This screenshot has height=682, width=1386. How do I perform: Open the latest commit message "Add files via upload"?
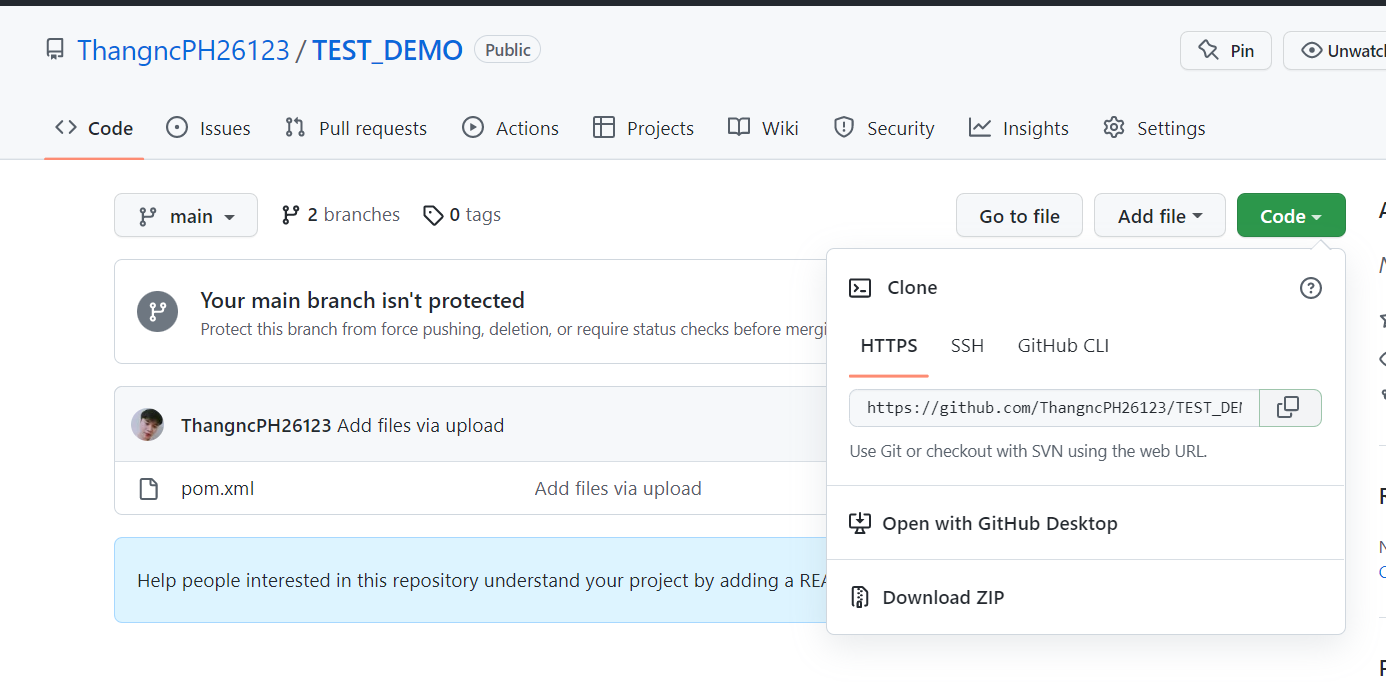click(x=420, y=425)
